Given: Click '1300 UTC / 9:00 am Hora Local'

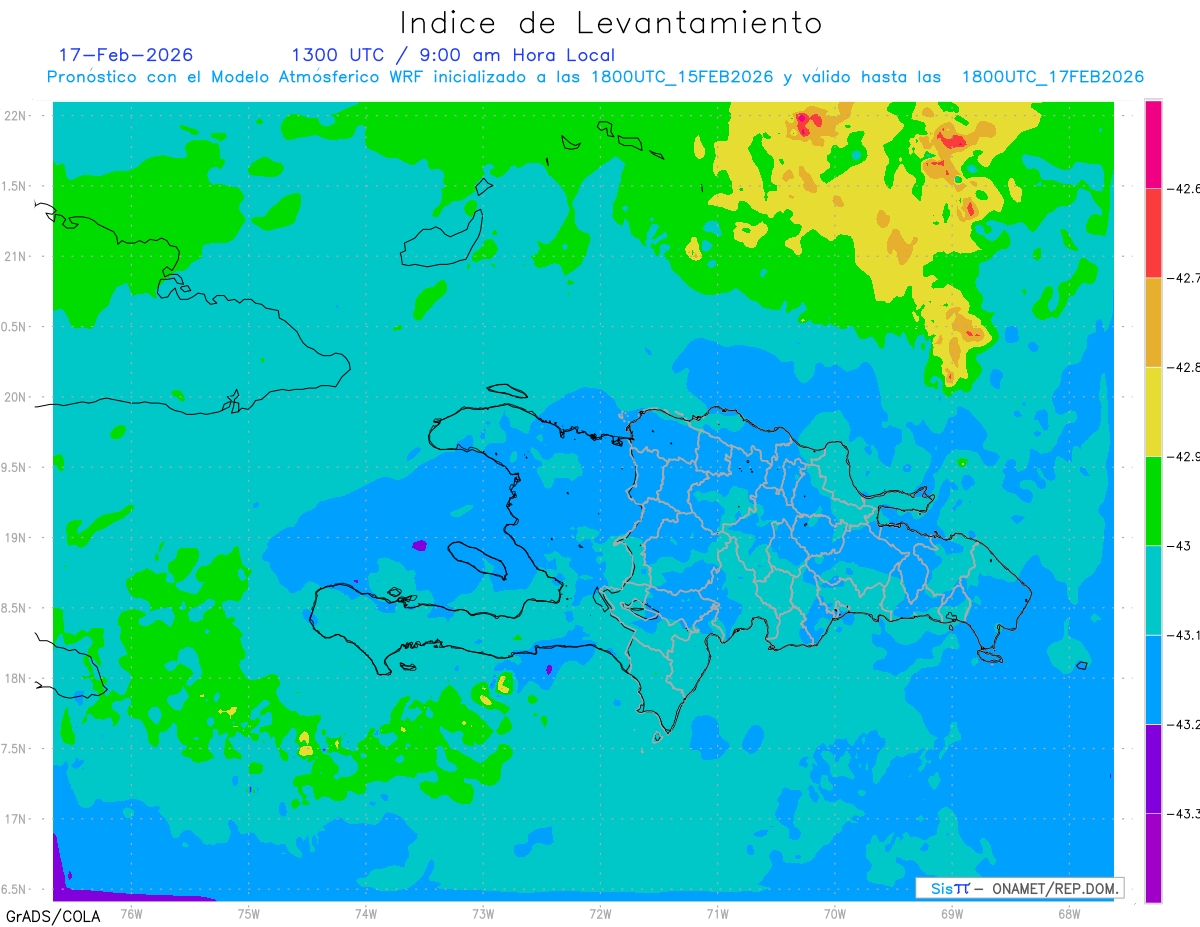Looking at the screenshot, I should click(x=453, y=55).
